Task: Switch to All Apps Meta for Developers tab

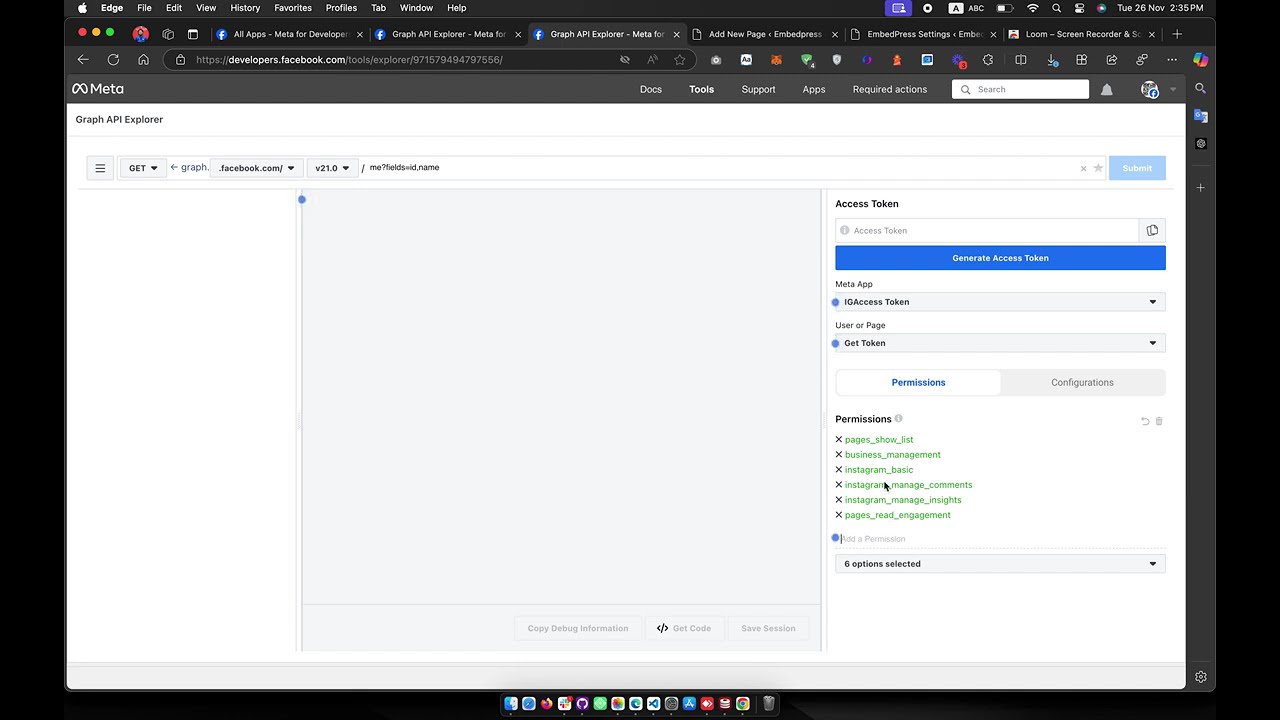Action: (289, 34)
